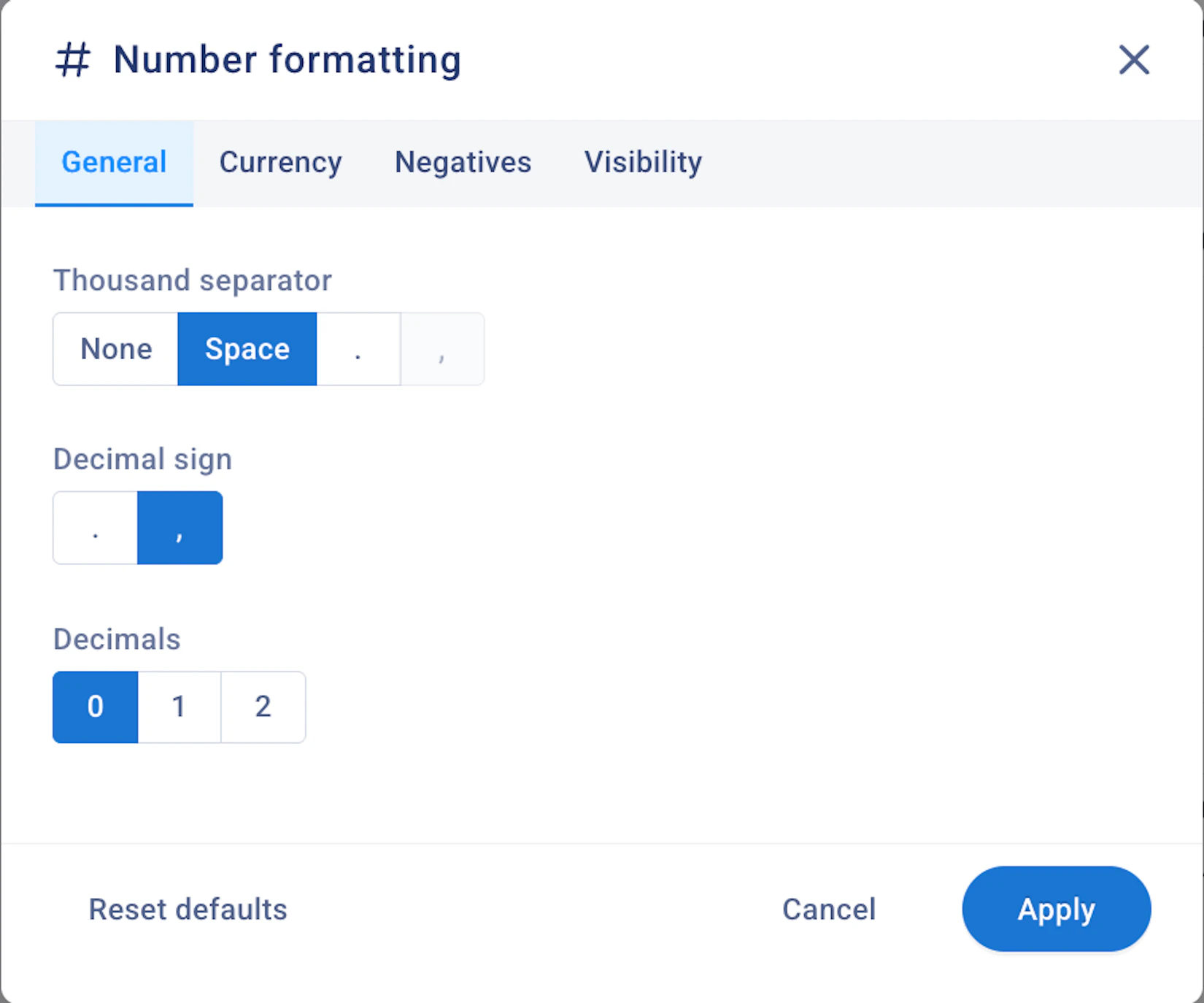Select period as thousand separator
The height and width of the screenshot is (1003, 1204).
coord(358,349)
